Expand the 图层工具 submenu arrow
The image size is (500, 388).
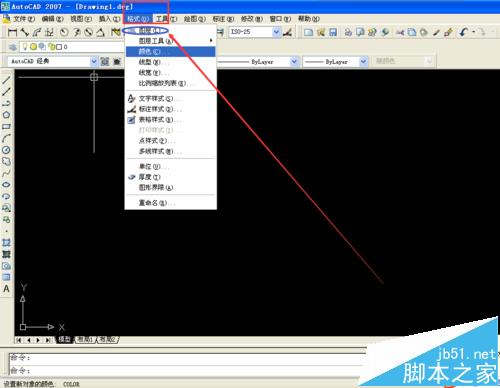(211, 41)
